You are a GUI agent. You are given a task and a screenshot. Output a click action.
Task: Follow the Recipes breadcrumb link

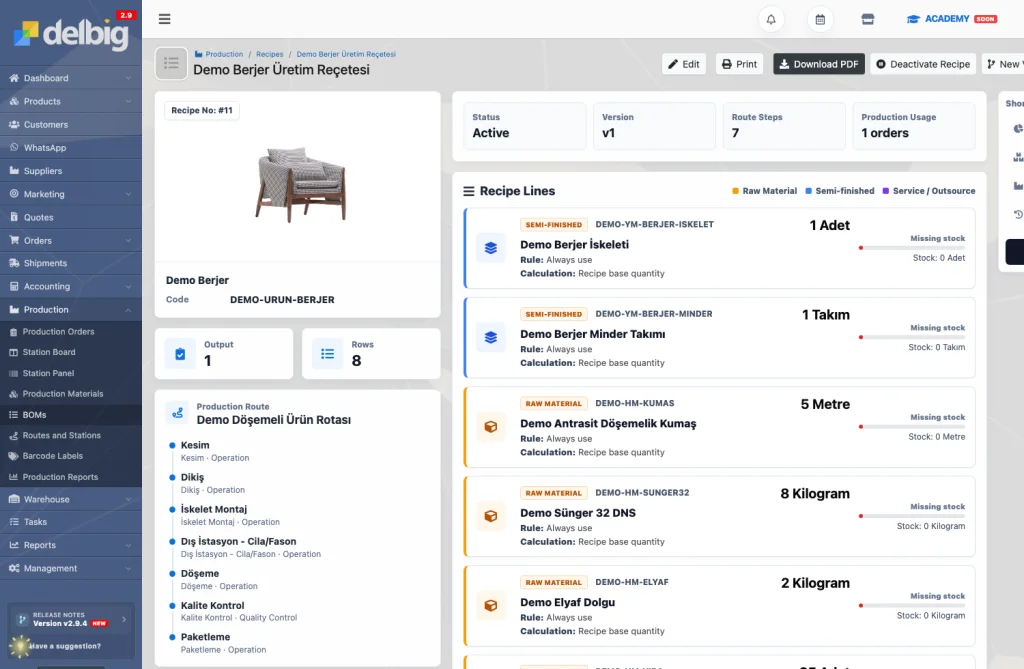[270, 54]
